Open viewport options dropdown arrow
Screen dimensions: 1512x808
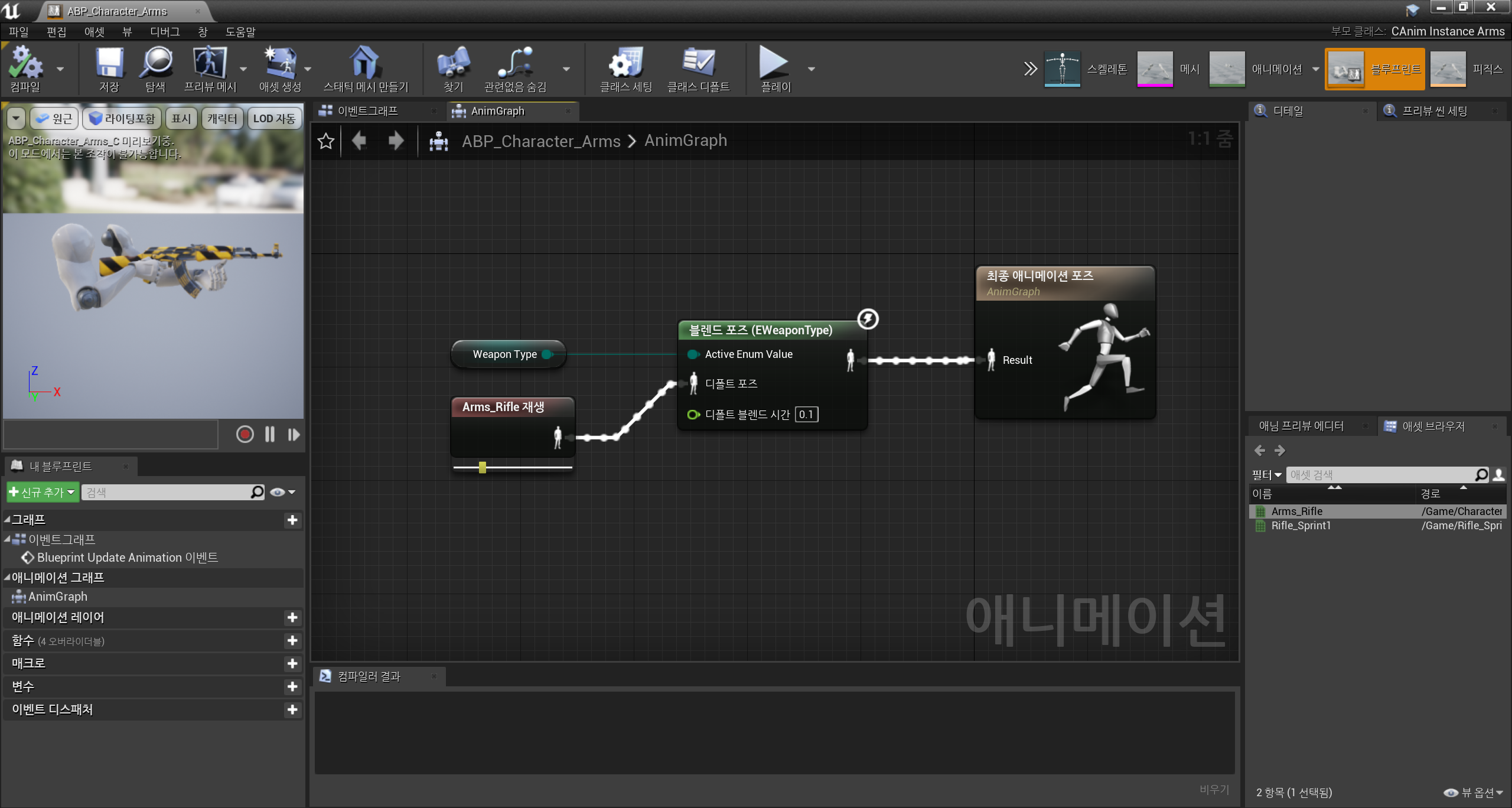(x=16, y=118)
